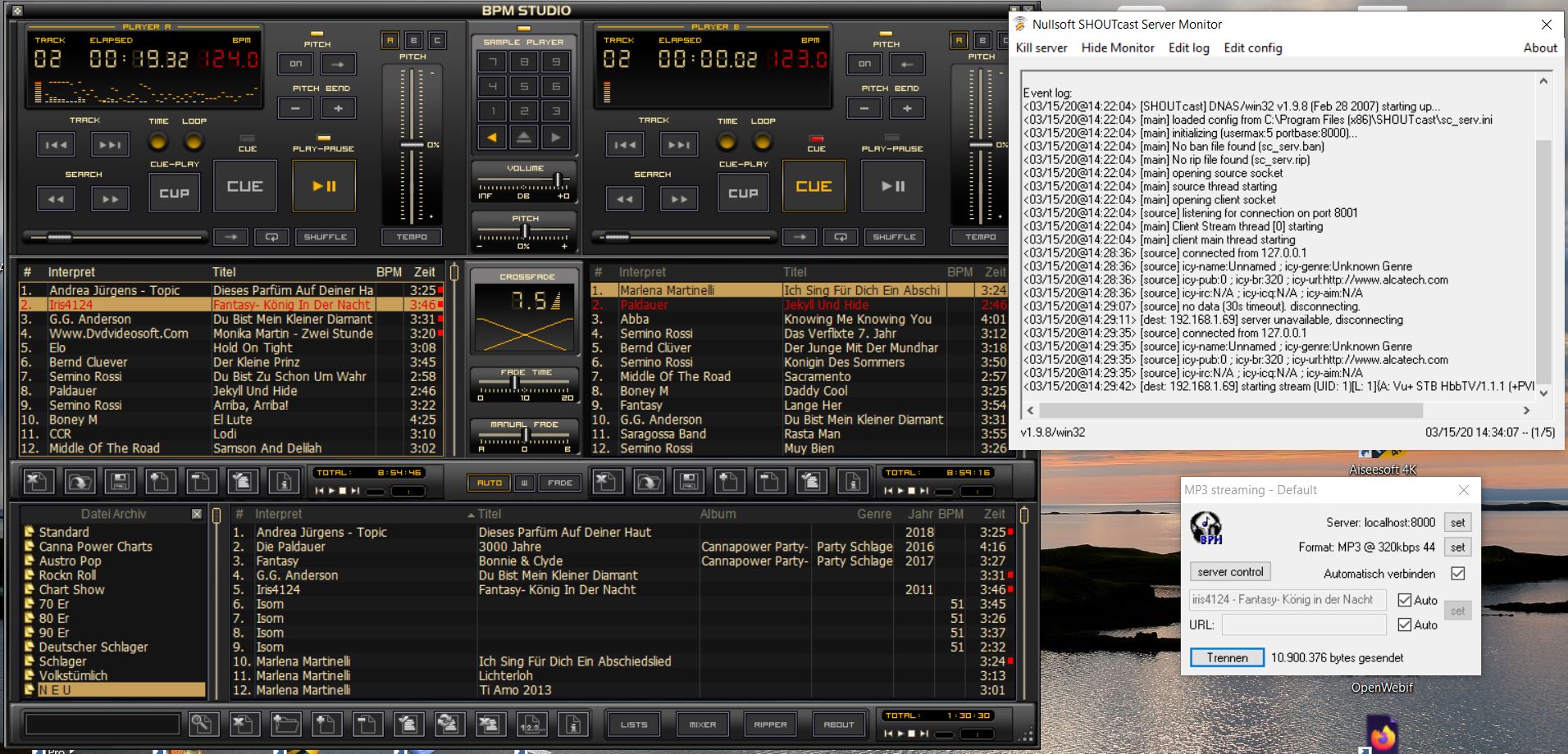Clear Player A playlist with the delete-list icon
Screen dimensions: 1568x754
(x=38, y=481)
